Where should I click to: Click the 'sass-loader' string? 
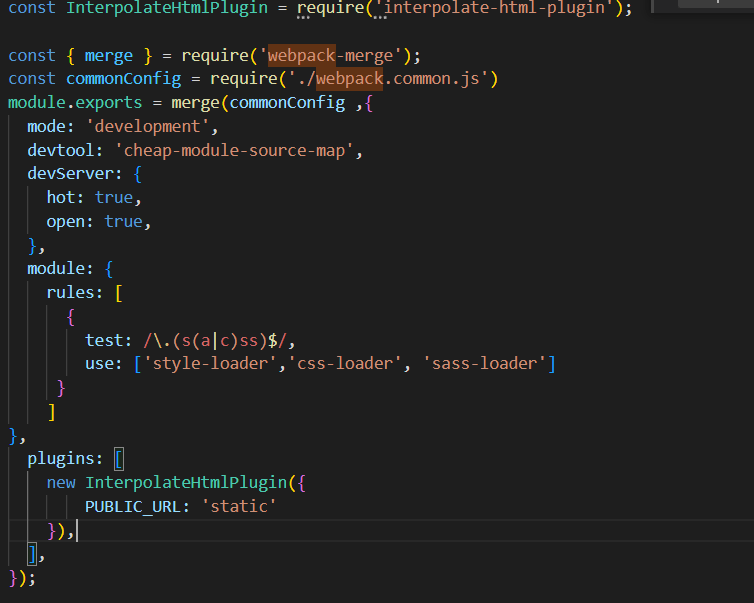(x=484, y=364)
